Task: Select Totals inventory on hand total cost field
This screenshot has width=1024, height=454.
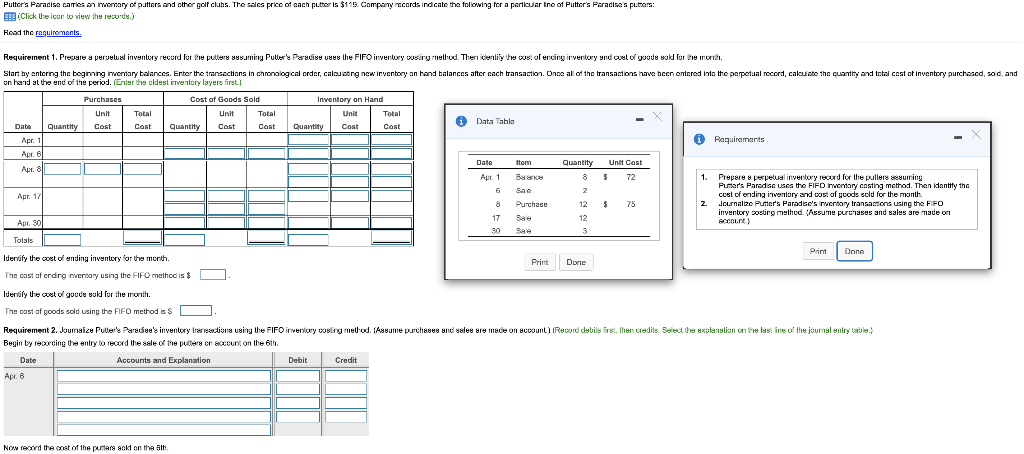Action: (x=392, y=240)
